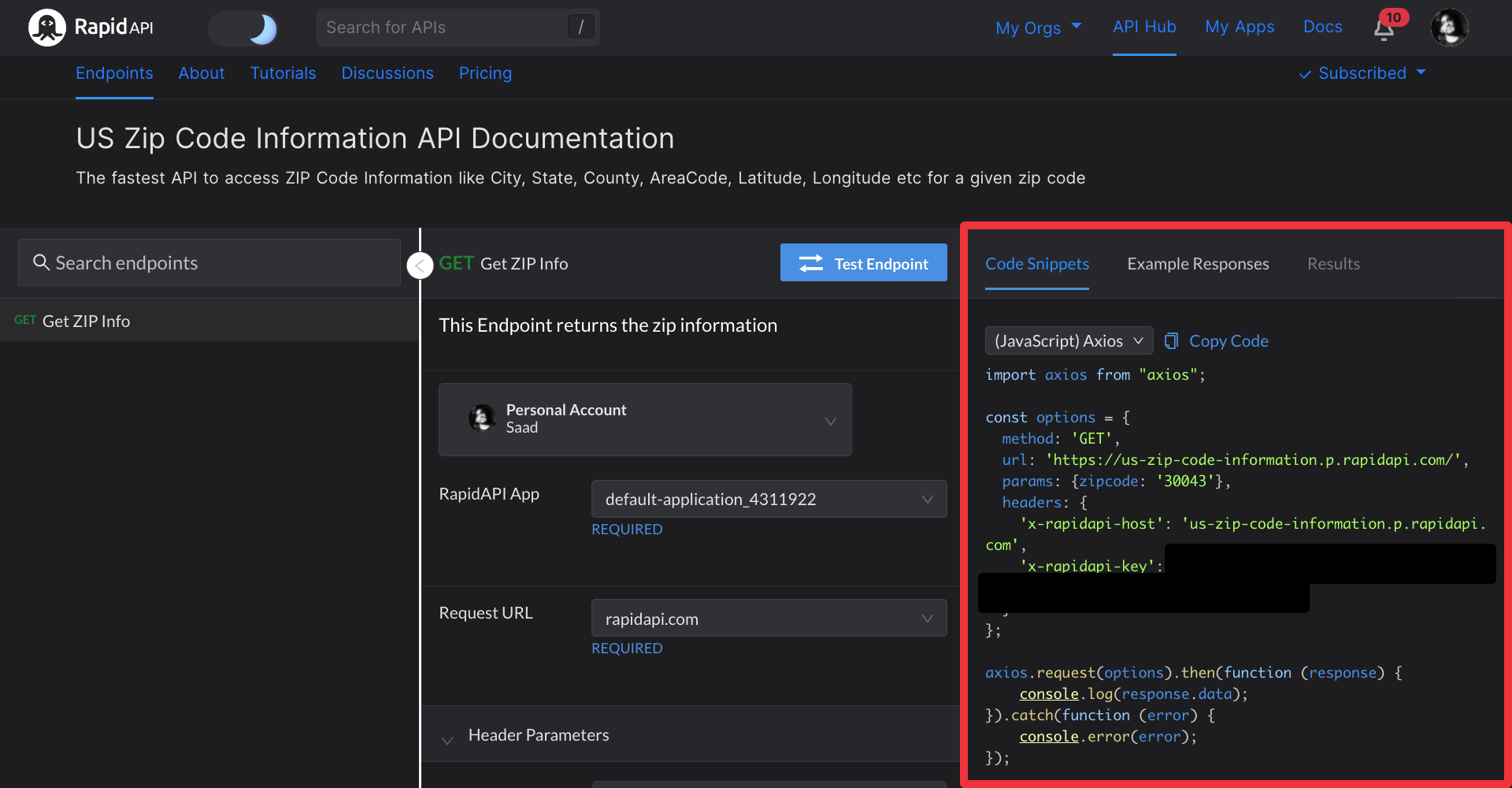
Task: Click the GET Get ZIP Info heading
Action: point(503,263)
